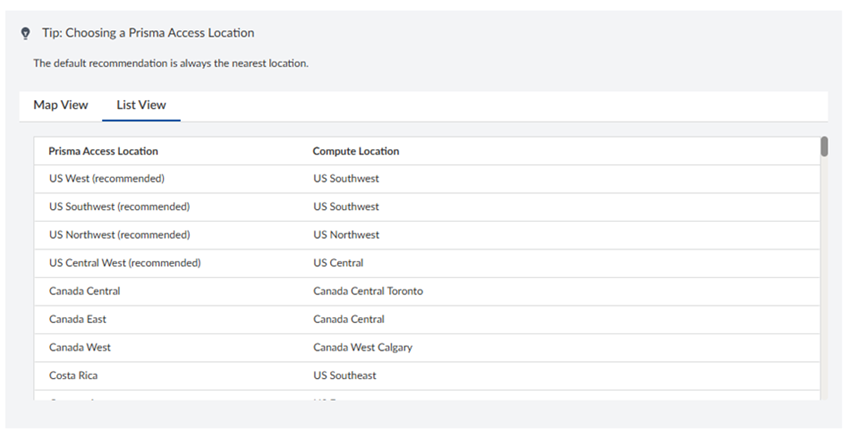Click the US Northwest compute location cell
The width and height of the screenshot is (850, 438).
click(x=346, y=235)
